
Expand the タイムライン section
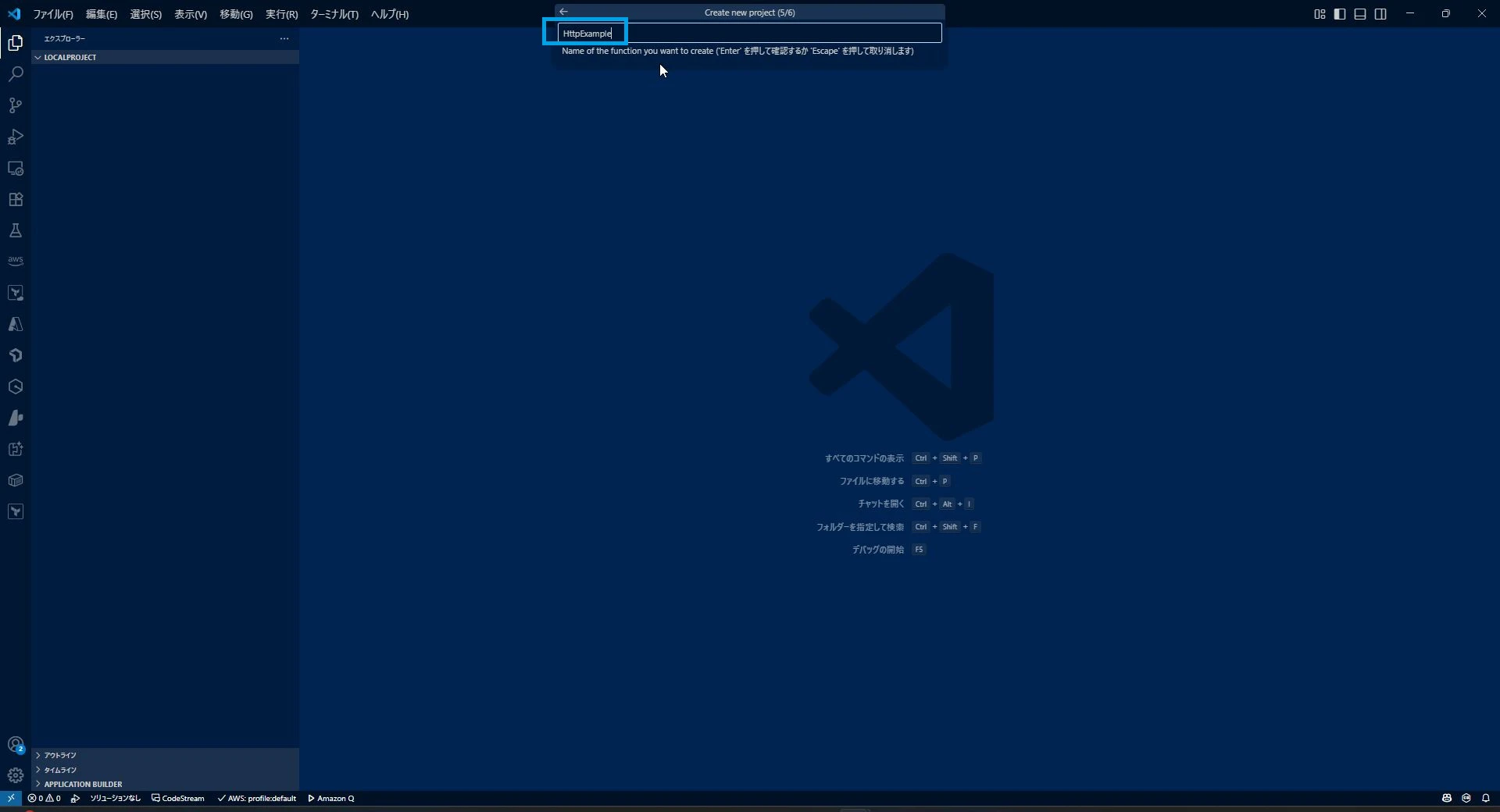pos(165,770)
